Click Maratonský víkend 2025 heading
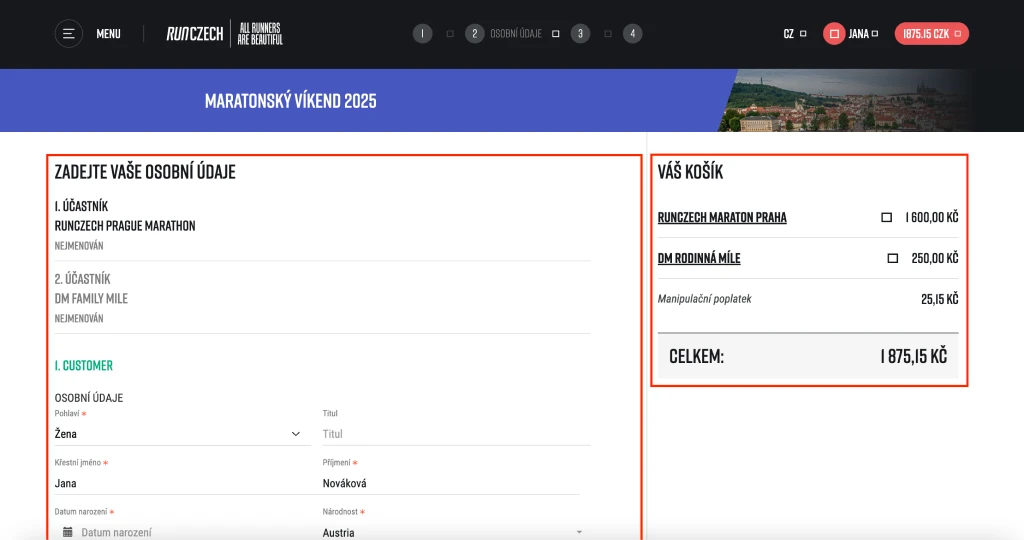 291,101
